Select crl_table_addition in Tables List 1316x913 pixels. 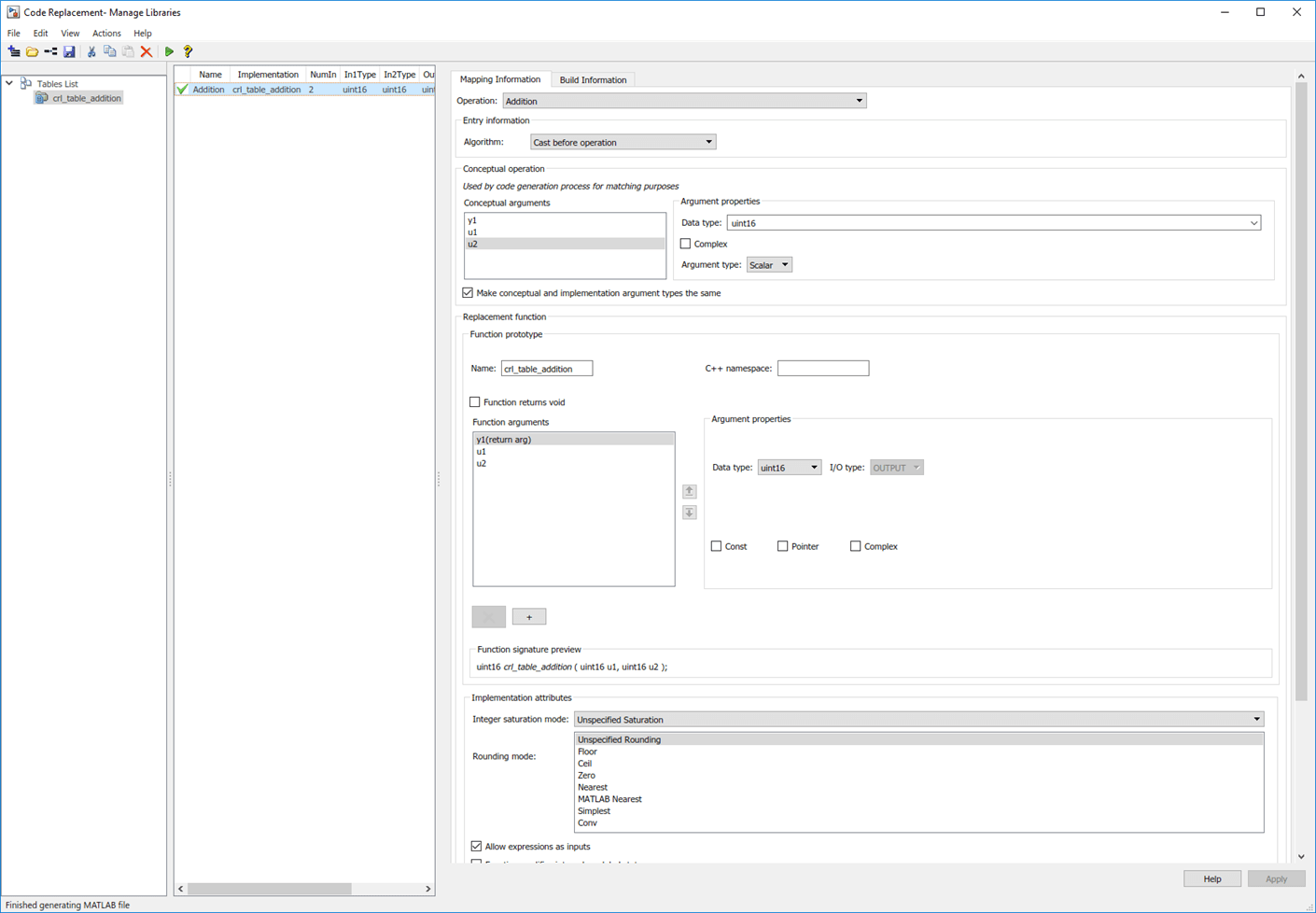point(87,98)
